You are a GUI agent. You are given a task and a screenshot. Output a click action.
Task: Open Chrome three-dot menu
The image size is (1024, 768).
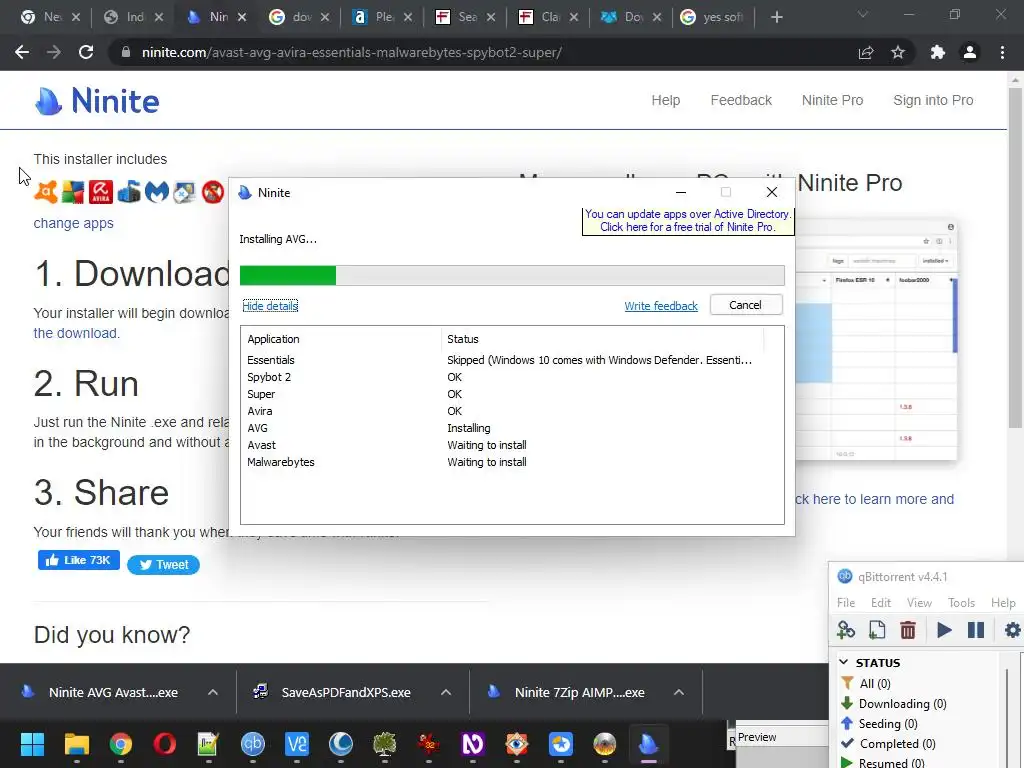[x=1002, y=52]
